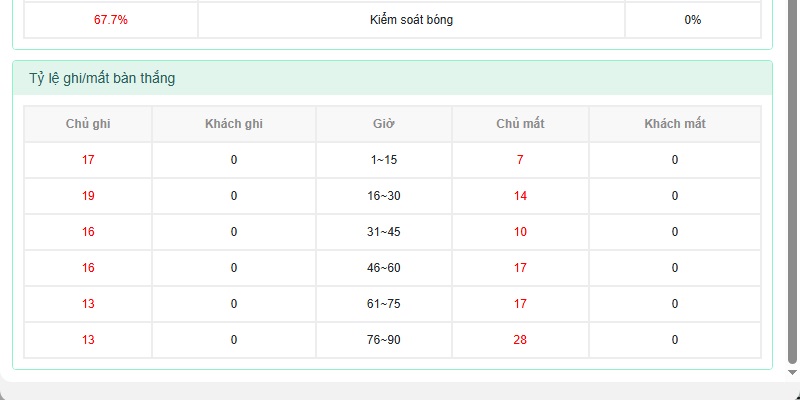Click the red 7 in Chủ mất
The height and width of the screenshot is (400, 800).
click(x=520, y=160)
